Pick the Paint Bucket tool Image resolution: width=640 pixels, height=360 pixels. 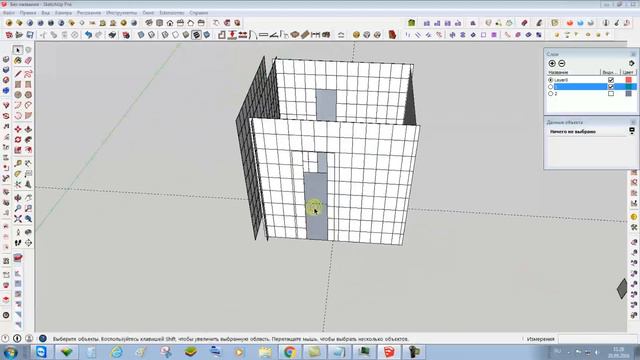[18, 60]
